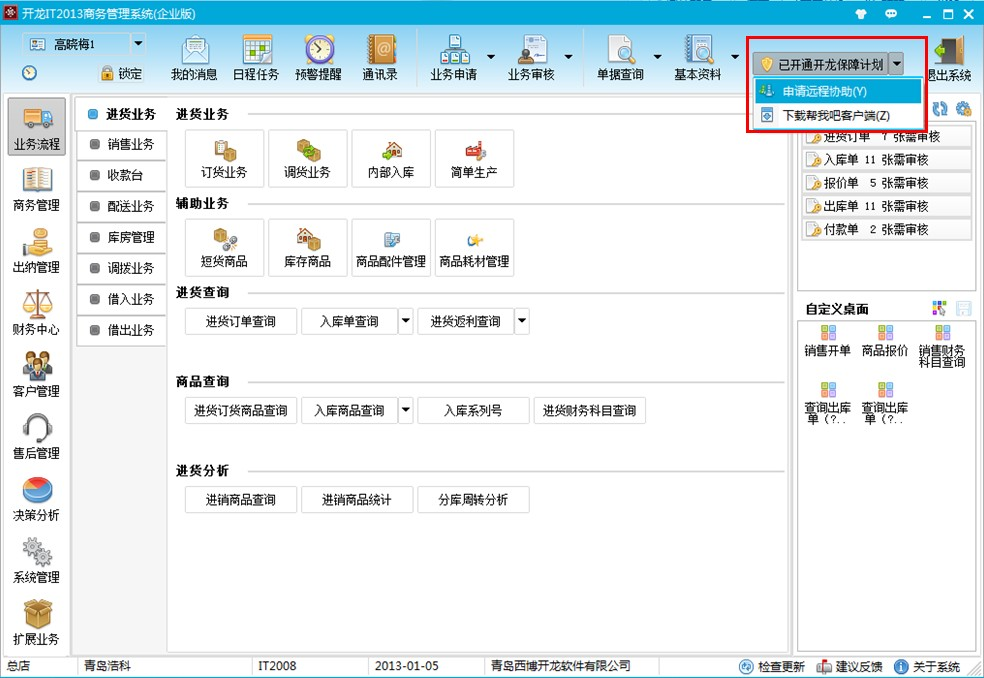Click 进货订单查询 button
Screen dimensions: 984x678
[x=241, y=321]
